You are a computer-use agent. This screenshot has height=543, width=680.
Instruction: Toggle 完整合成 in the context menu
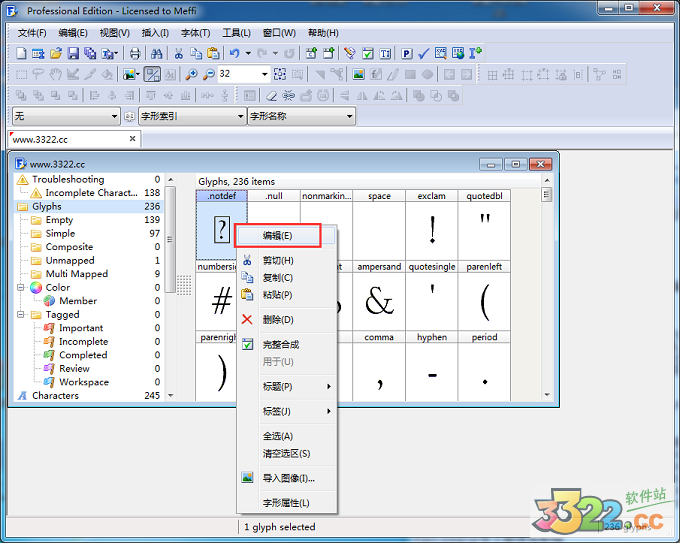tap(280, 344)
